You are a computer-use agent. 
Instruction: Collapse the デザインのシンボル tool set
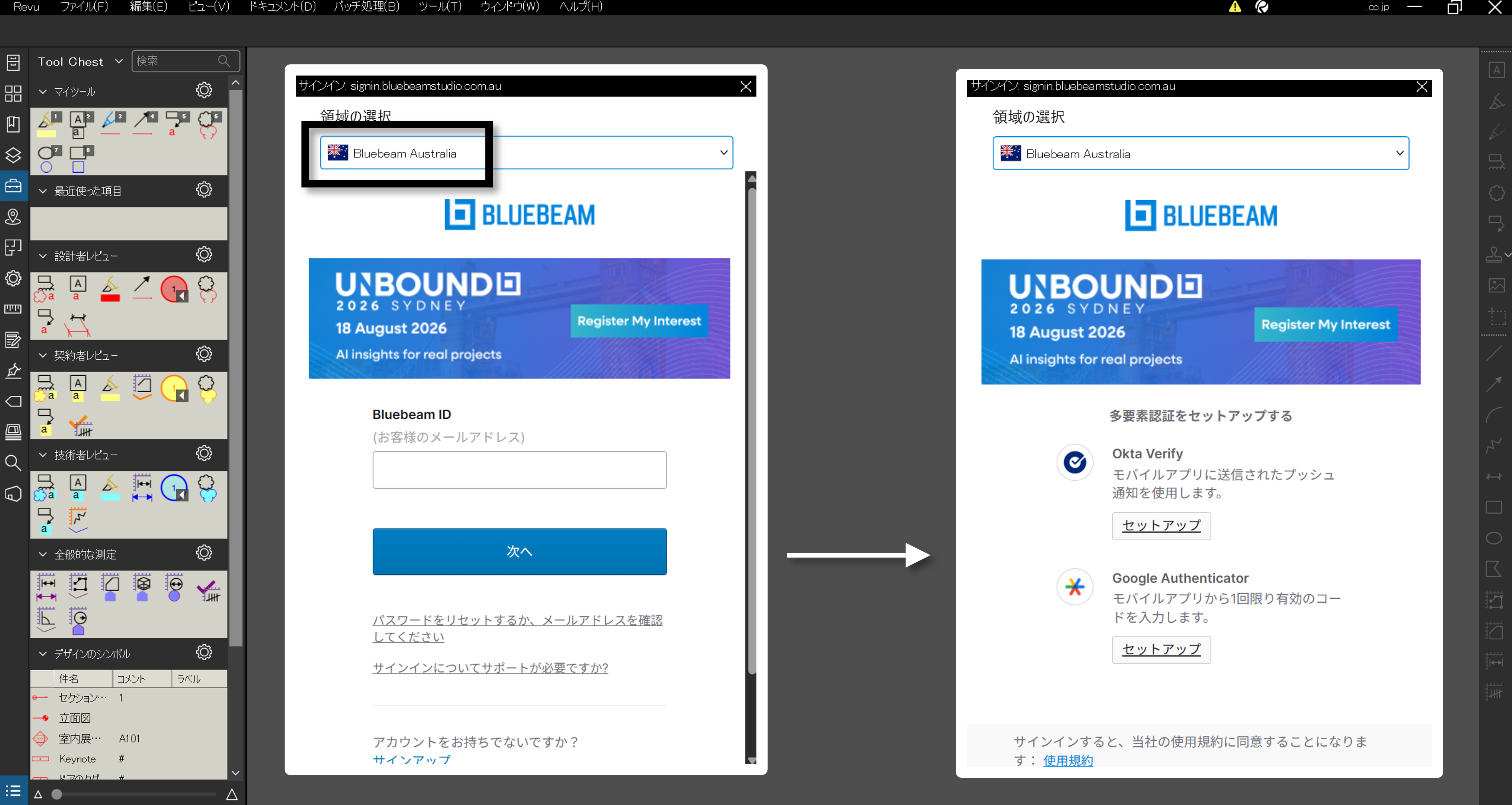(42, 654)
